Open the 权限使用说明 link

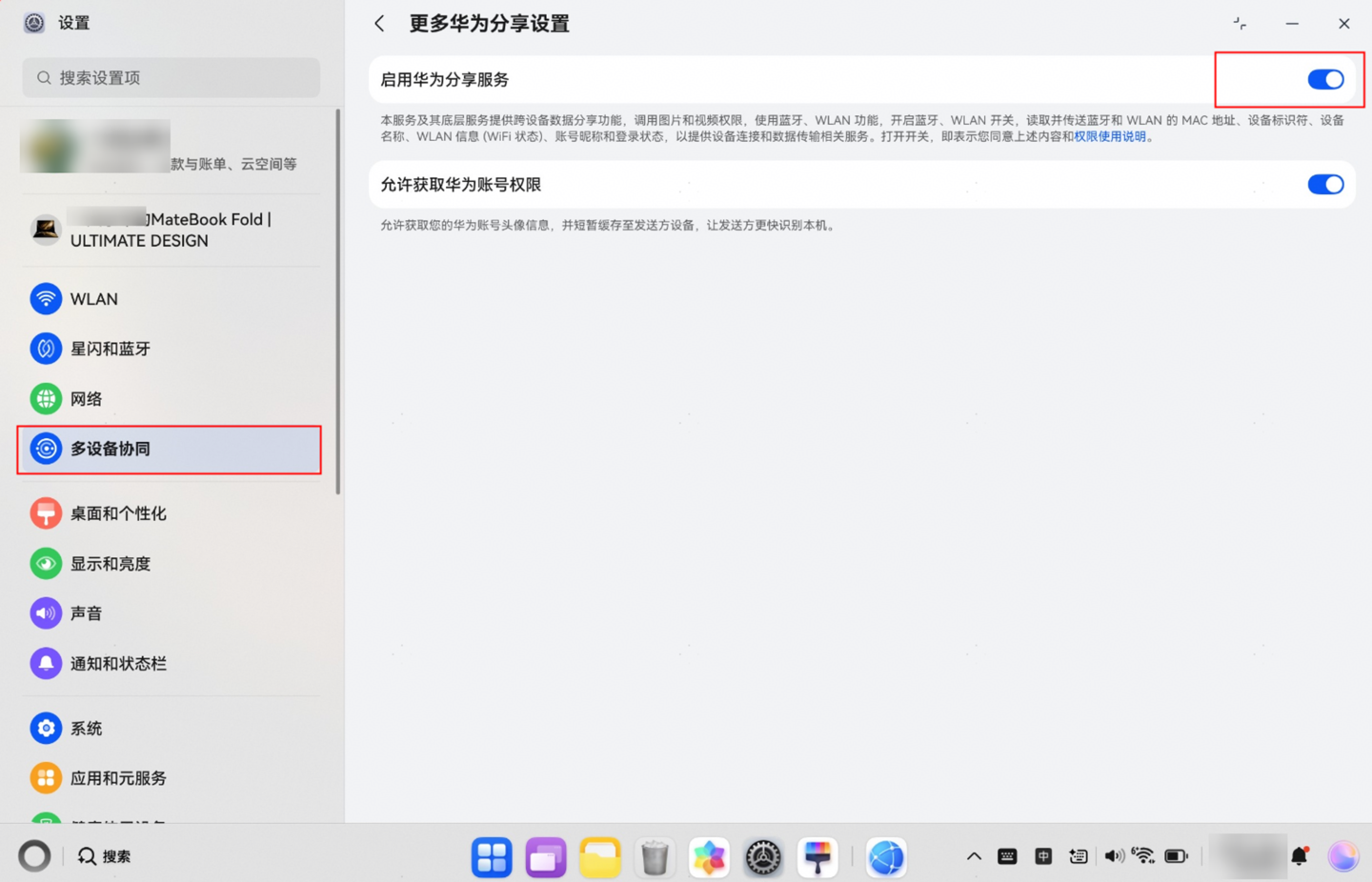pyautogui.click(x=1110, y=136)
